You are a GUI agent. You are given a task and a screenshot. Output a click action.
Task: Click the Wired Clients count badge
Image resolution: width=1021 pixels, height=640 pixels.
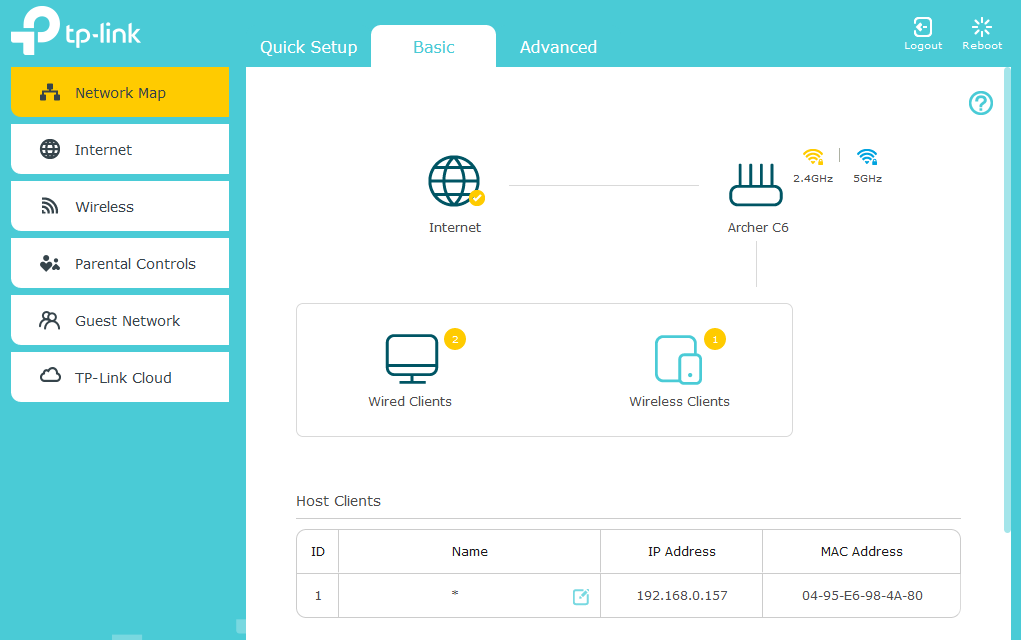click(x=455, y=339)
